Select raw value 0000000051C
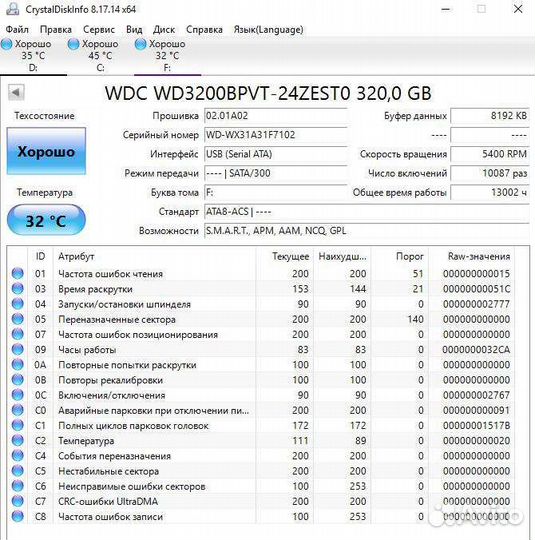Viewport: 535px width, 540px height. pos(476,289)
